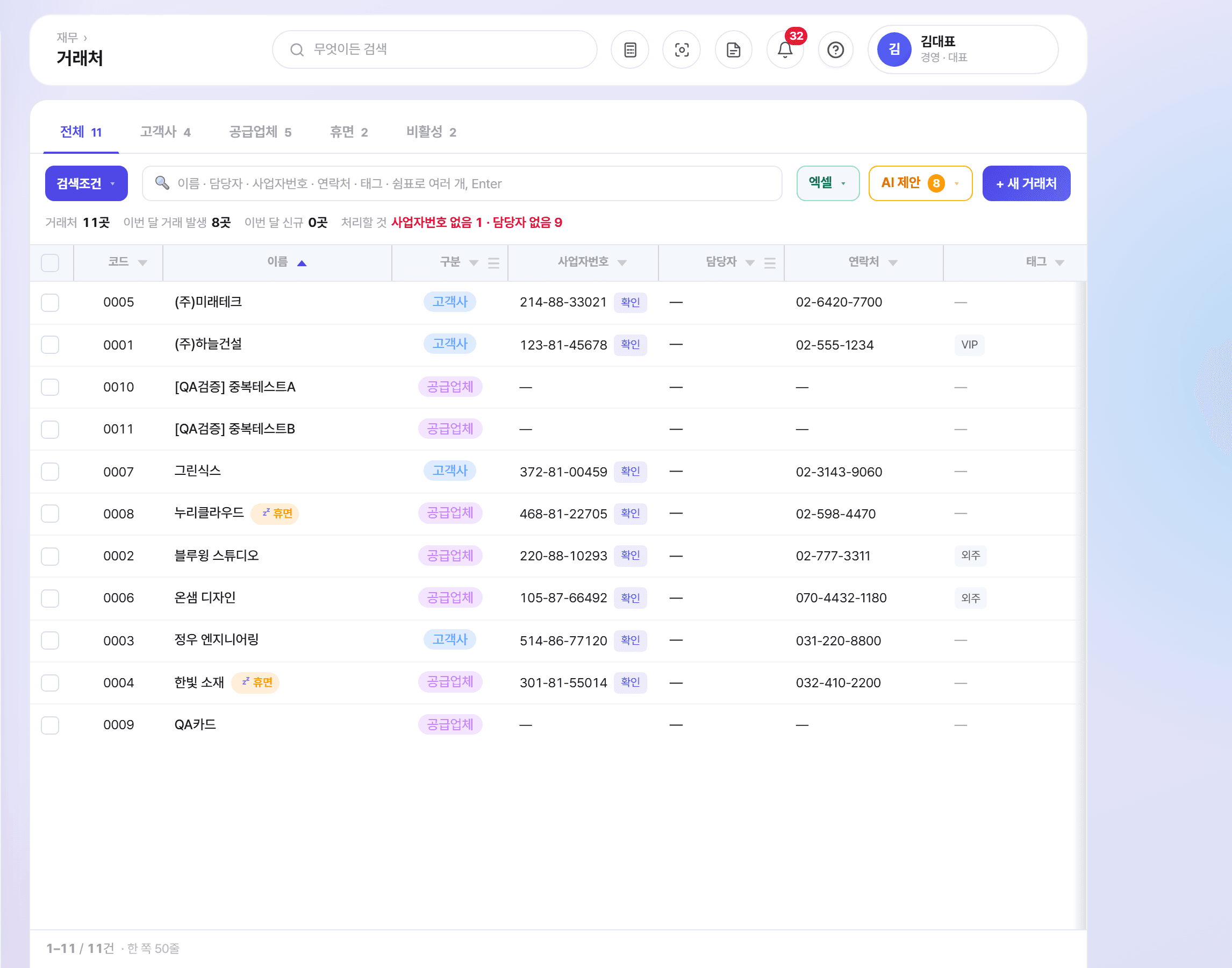Click the 재무 breadcrumb
This screenshot has height=968, width=1232.
[x=67, y=38]
